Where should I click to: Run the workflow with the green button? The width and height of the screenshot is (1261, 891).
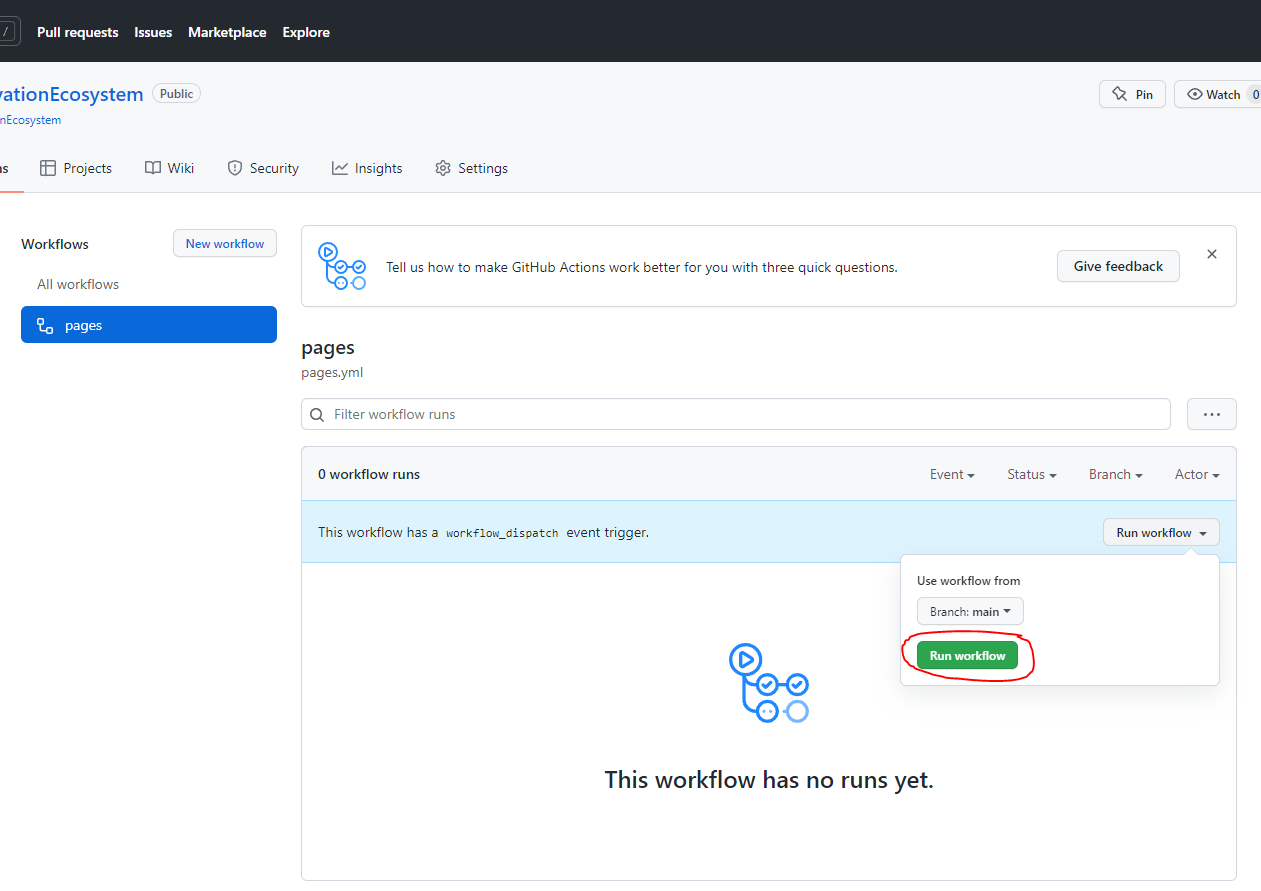click(966, 655)
